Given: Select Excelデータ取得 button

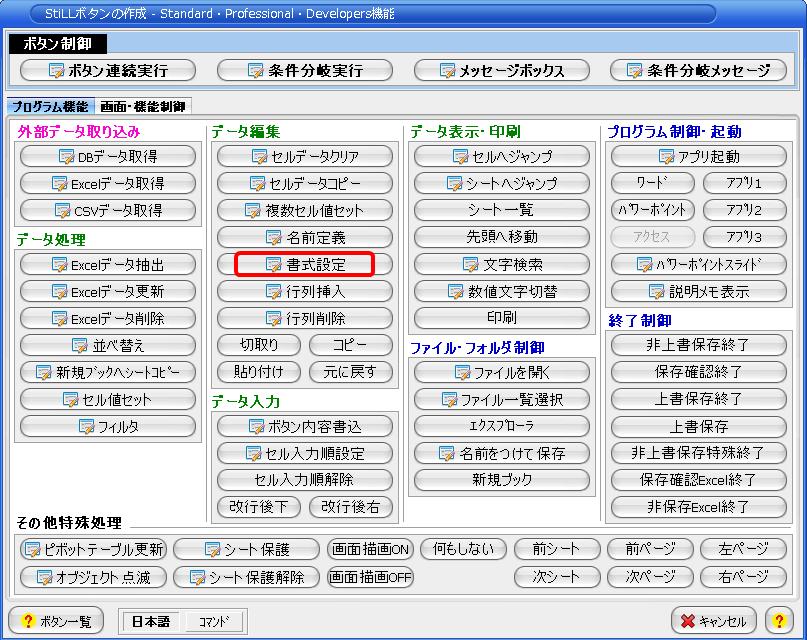Looking at the screenshot, I should tap(108, 183).
